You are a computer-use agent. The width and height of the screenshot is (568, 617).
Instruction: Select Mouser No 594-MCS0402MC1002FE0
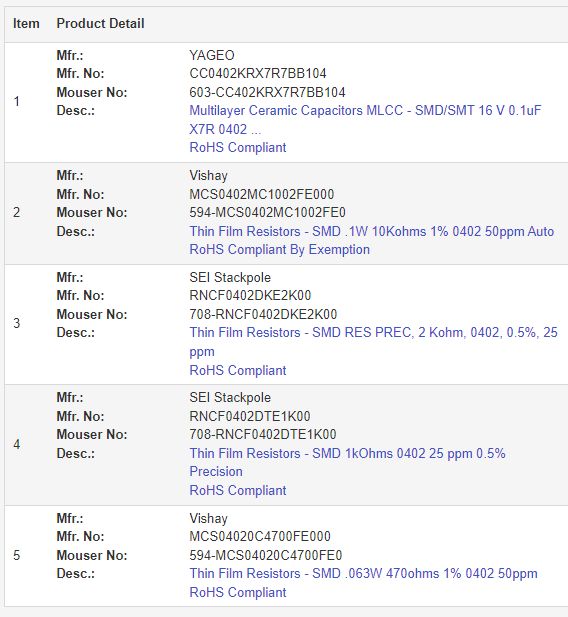point(267,212)
